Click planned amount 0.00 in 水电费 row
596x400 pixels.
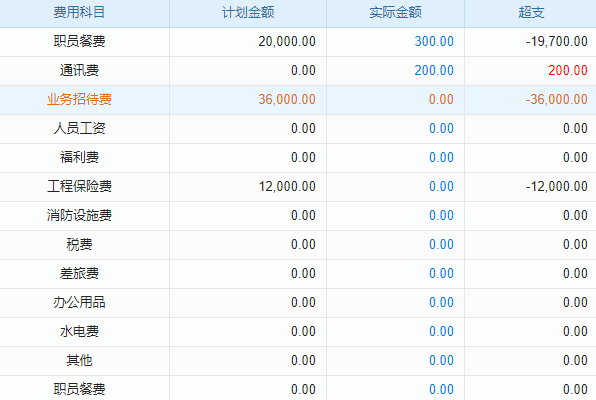pos(303,331)
